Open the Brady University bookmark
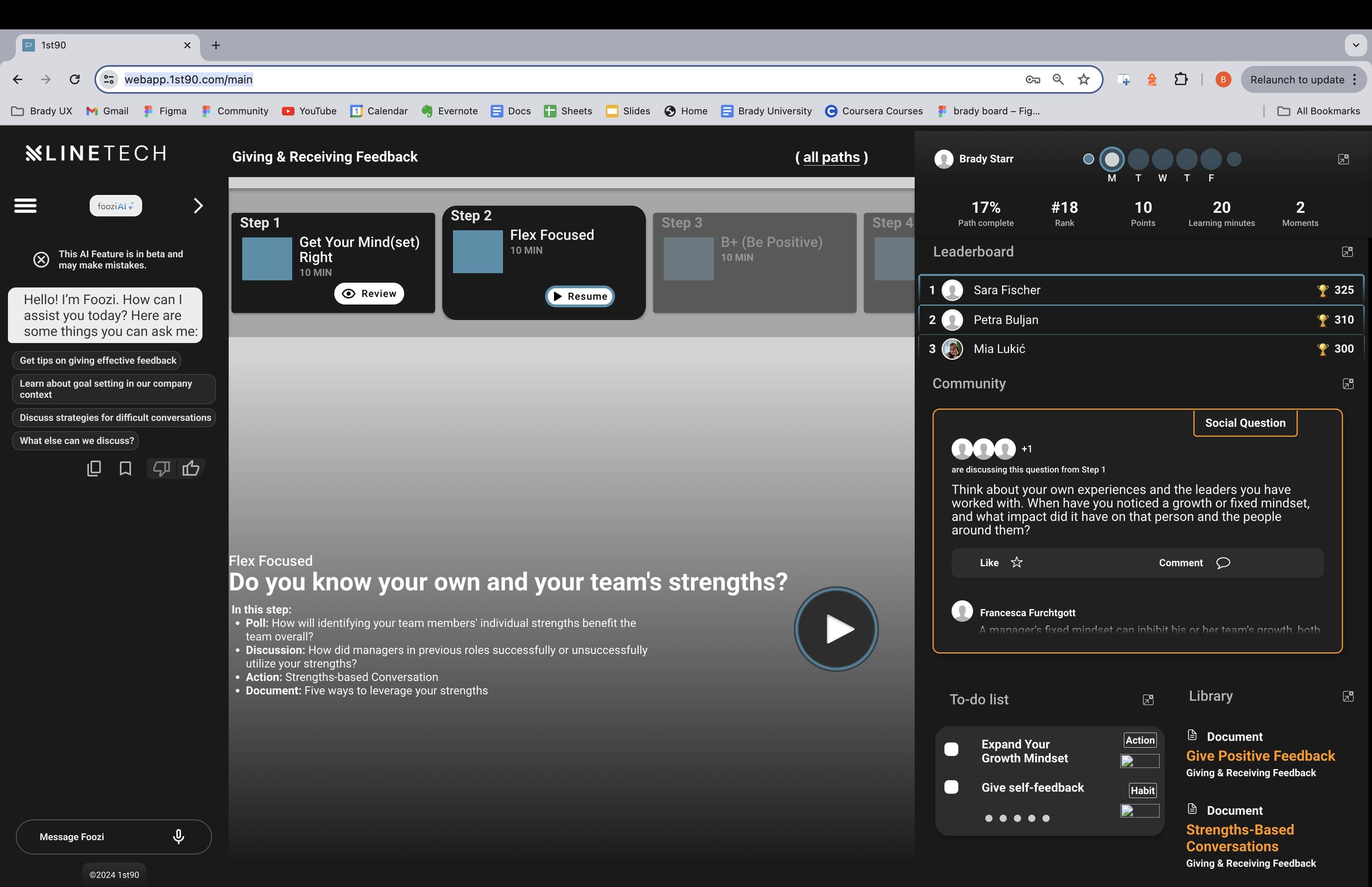This screenshot has width=1372, height=887. point(766,111)
